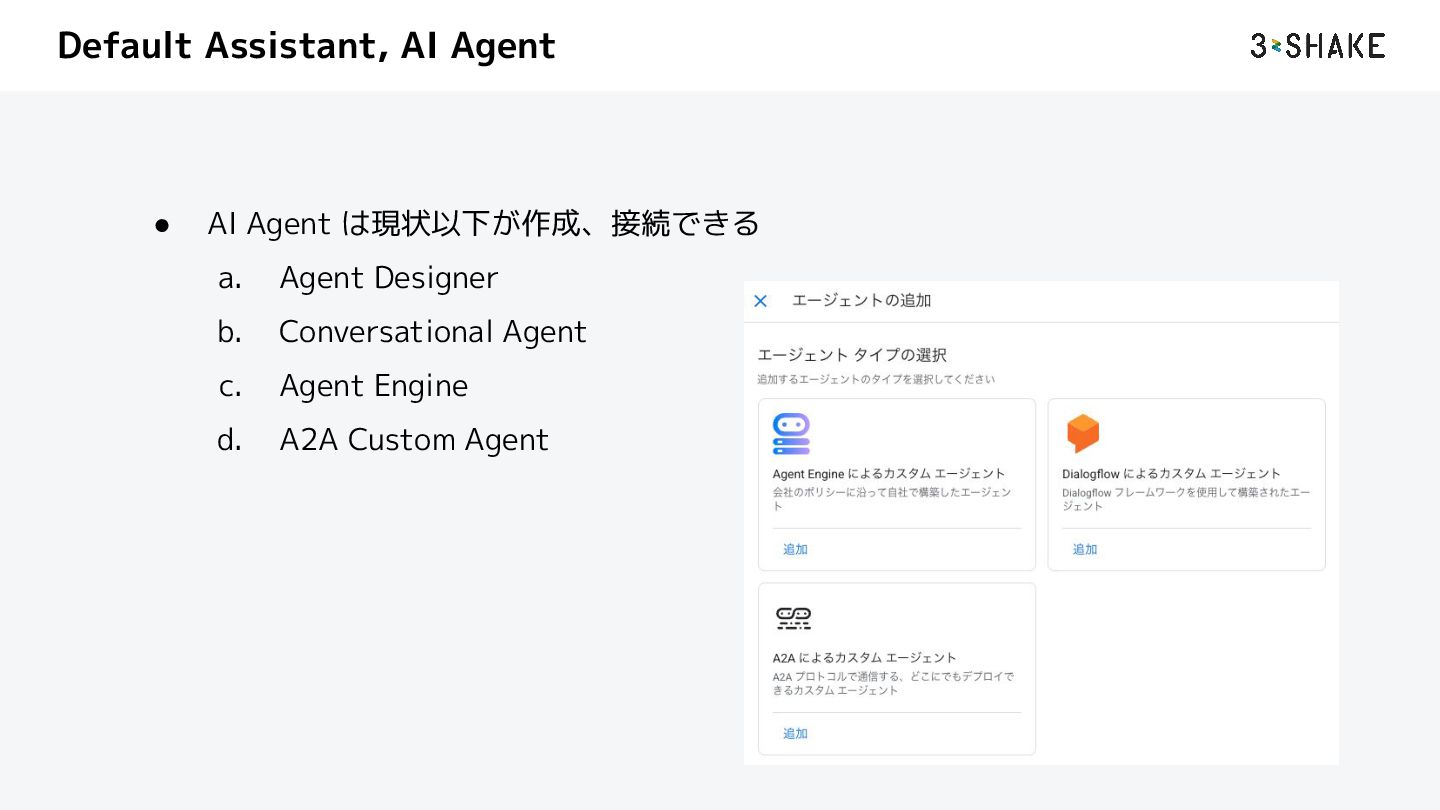The height and width of the screenshot is (810, 1440).
Task: Close the エージェントの追加 dialog with X
Action: [x=760, y=301]
